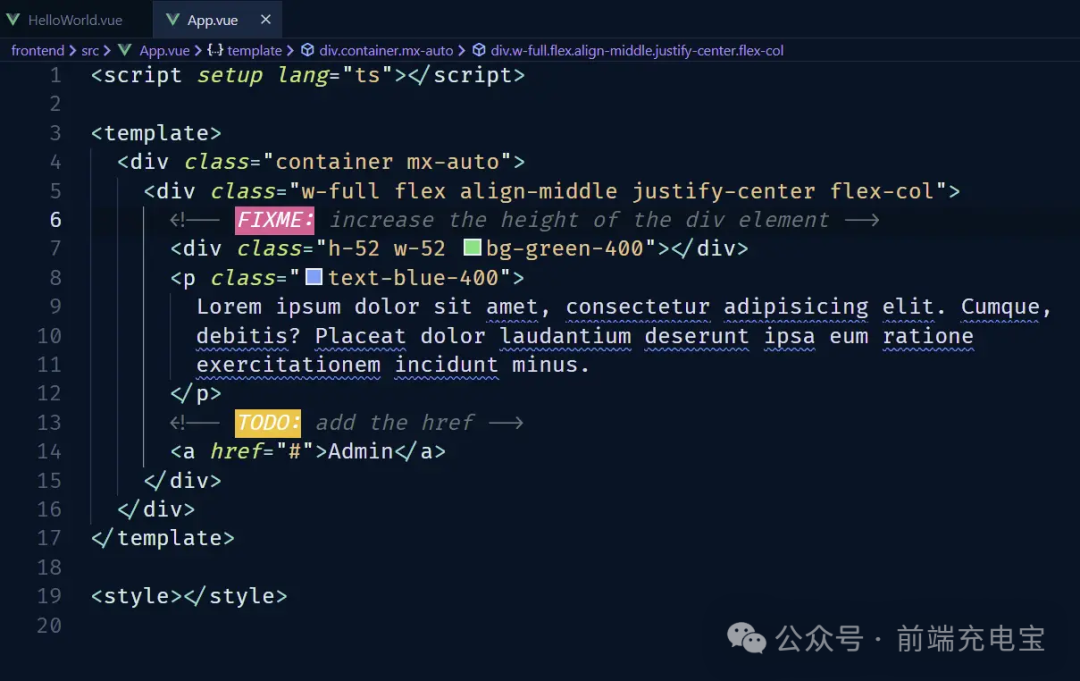Open App.vue breadcrumb item
This screenshot has height=681, width=1080.
[x=165, y=50]
